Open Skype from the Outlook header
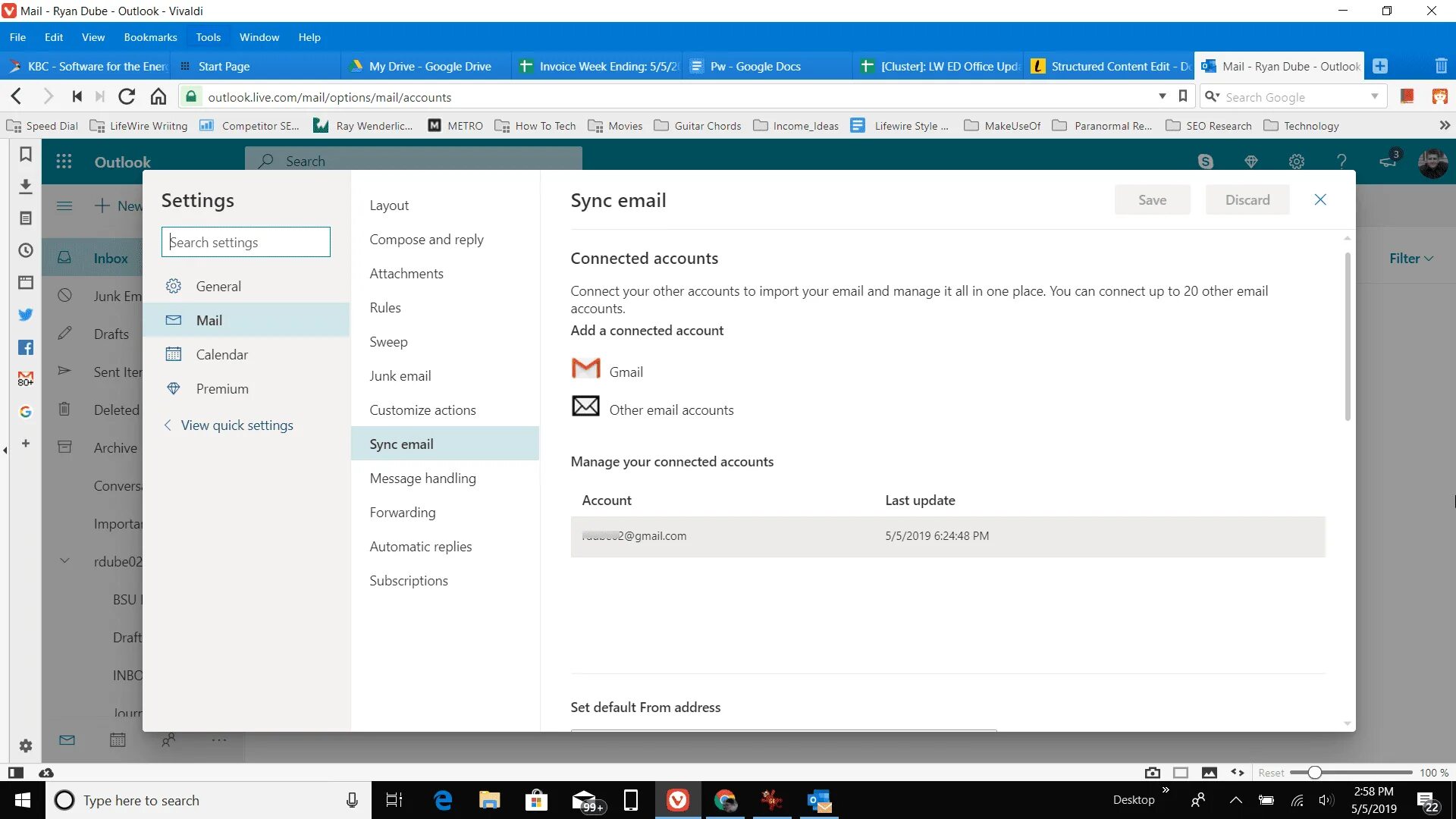Screen dimensions: 1456x819 click(x=1205, y=162)
